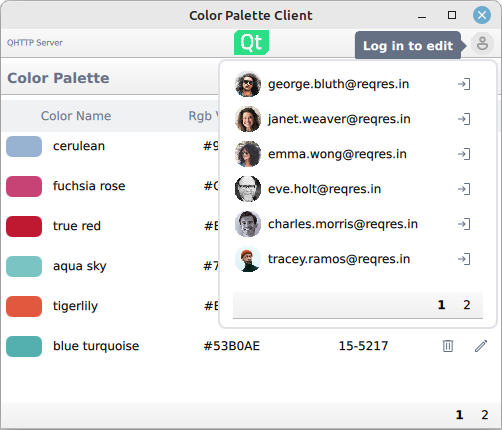502x430 pixels.
Task: Click login arrow icon for charles.morris@reqres.in
Action: 464,224
